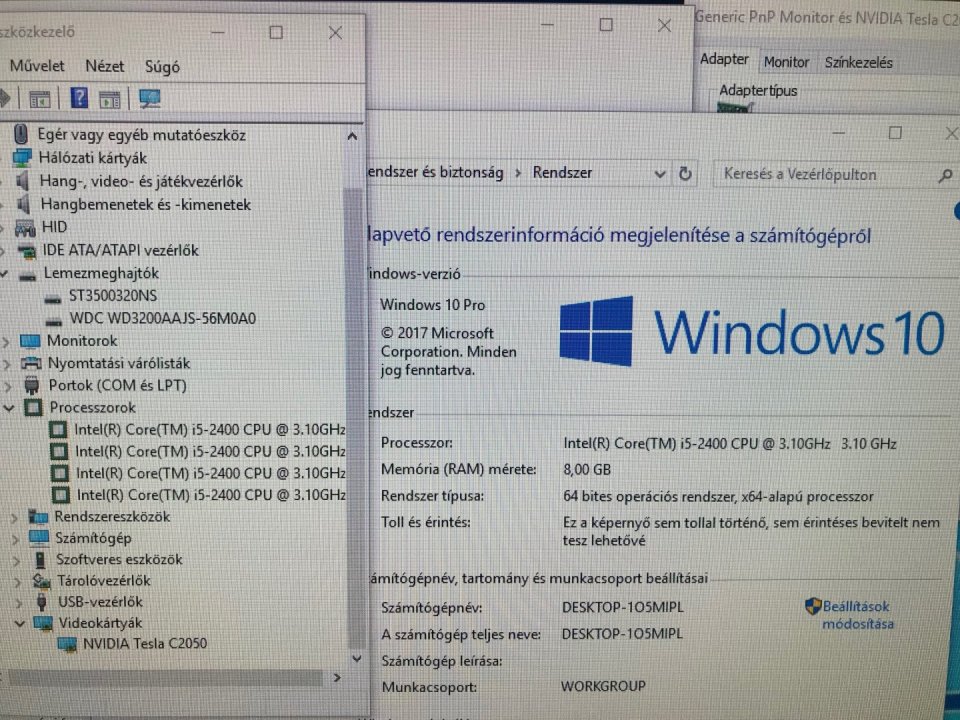Select the first Intel Core i5-2400 processor entry
The height and width of the screenshot is (720, 960).
coord(210,430)
